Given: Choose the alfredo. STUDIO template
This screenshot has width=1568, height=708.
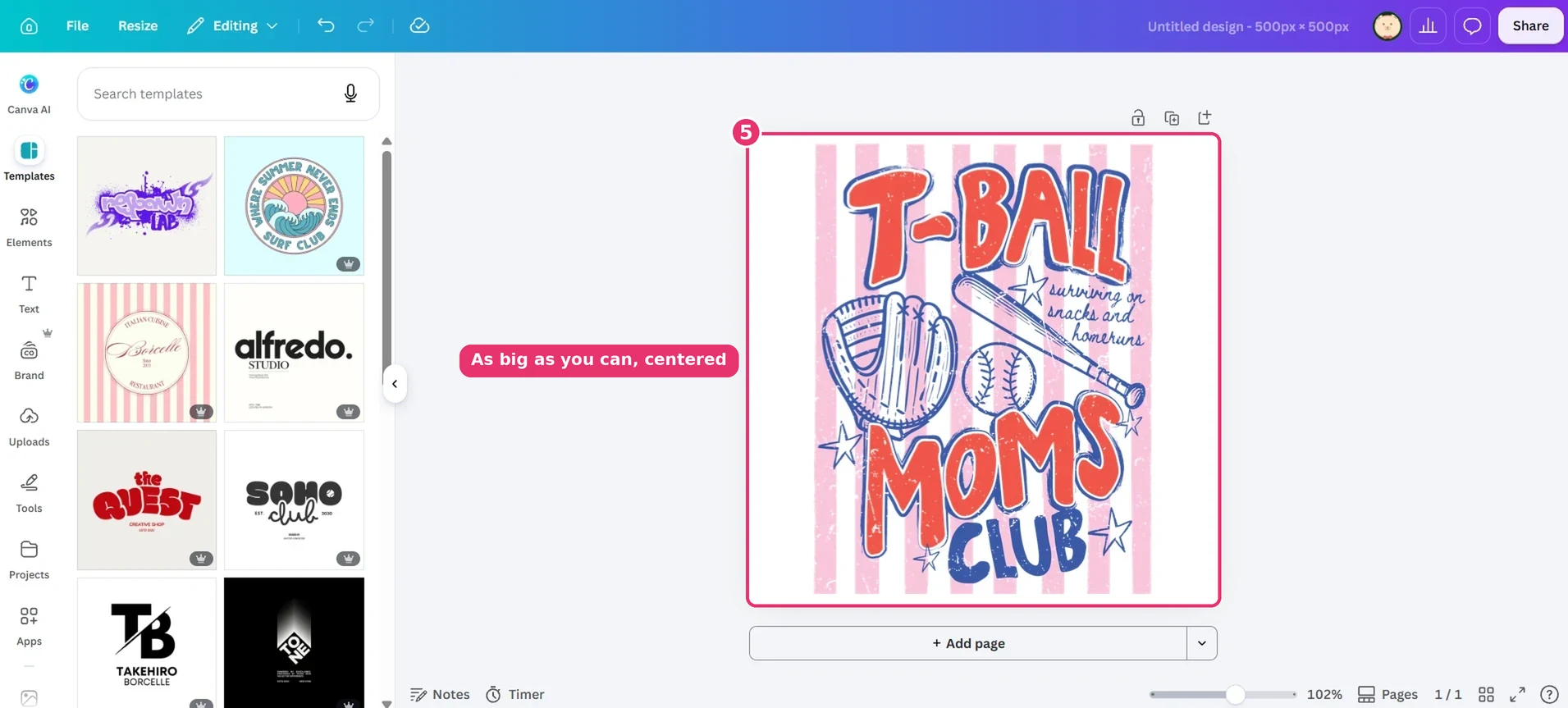Looking at the screenshot, I should [294, 353].
